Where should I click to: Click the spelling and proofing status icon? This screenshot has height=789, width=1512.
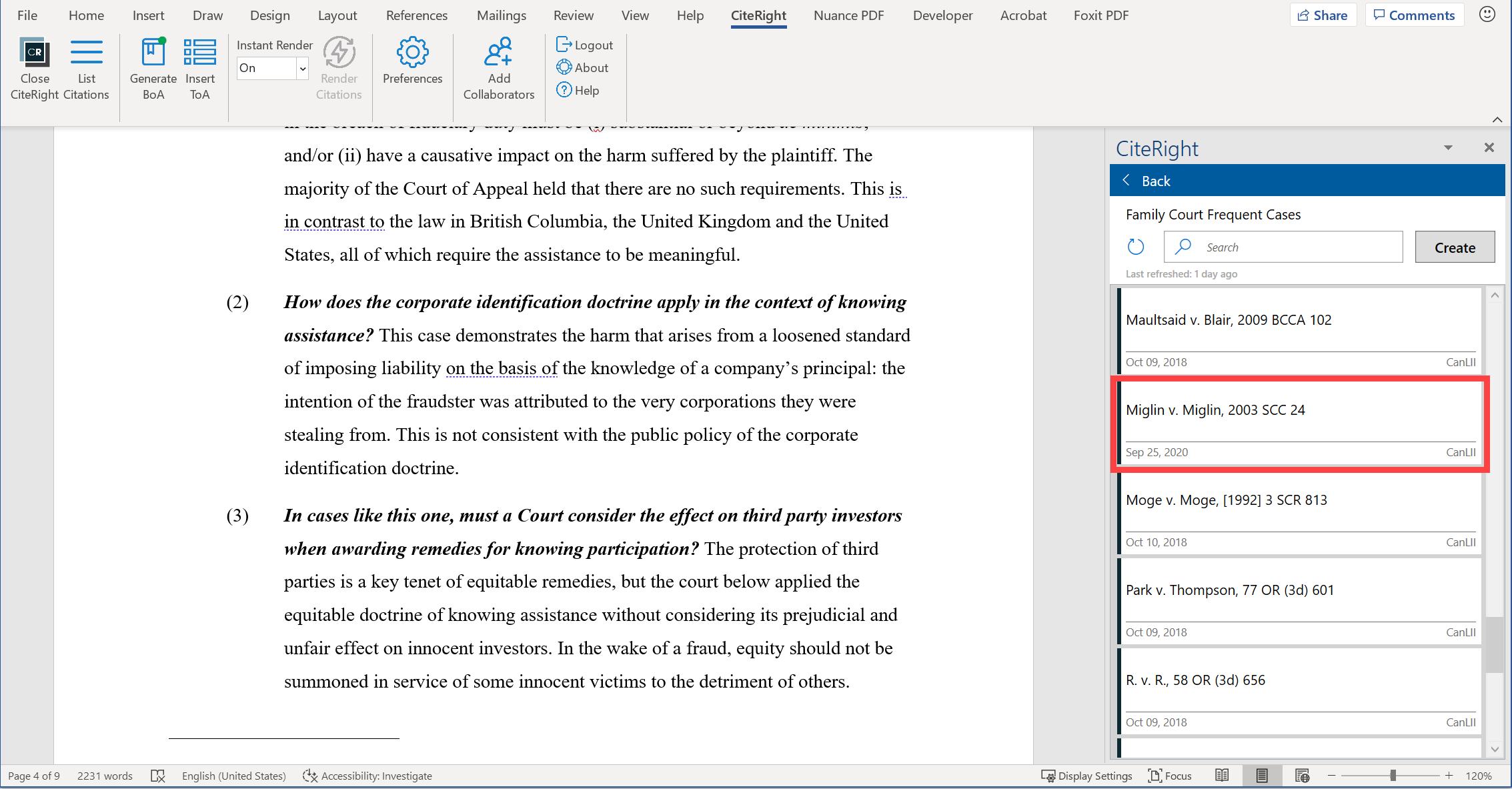coord(157,776)
